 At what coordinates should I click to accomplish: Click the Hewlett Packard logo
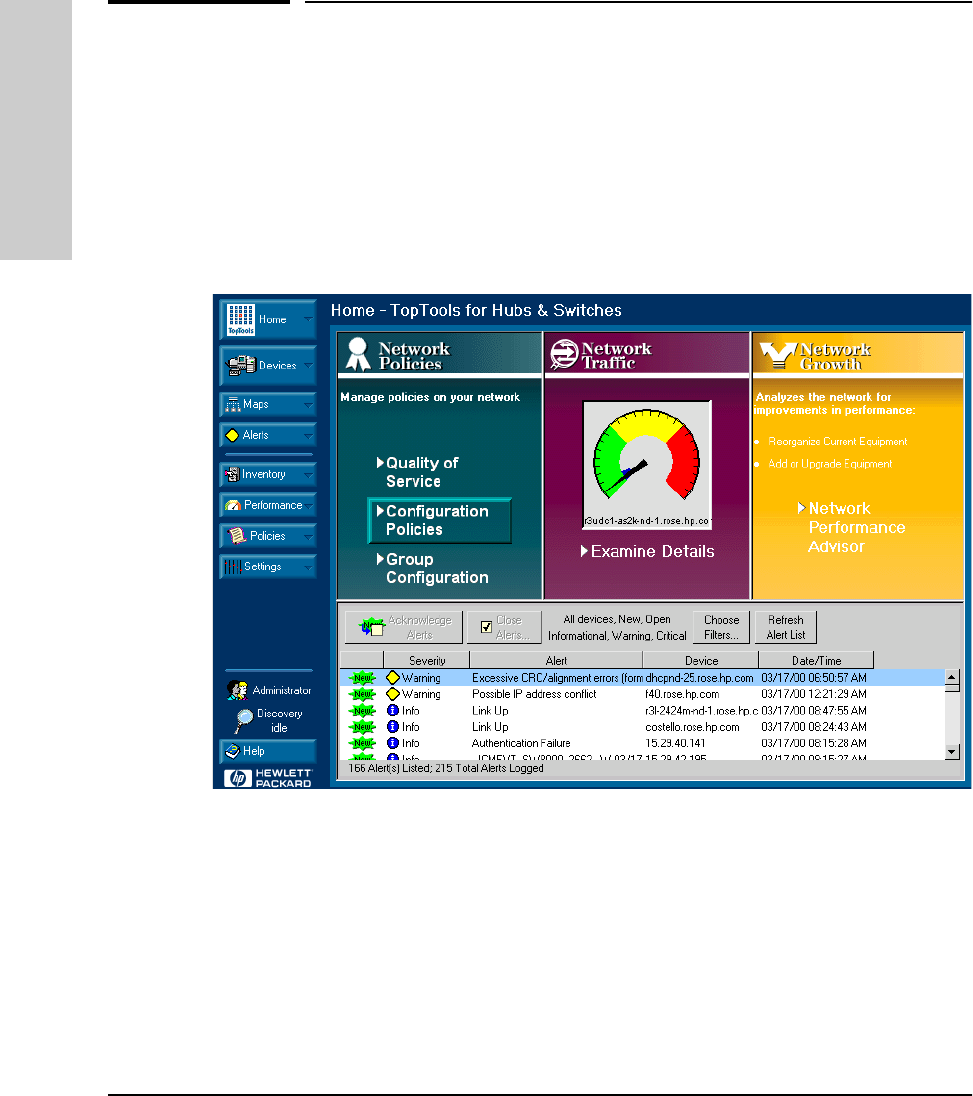pyautogui.click(x=237, y=779)
